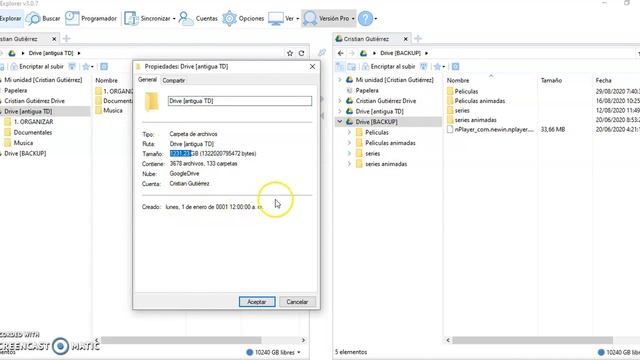Close the Propiedades dialog

pyautogui.click(x=312, y=67)
